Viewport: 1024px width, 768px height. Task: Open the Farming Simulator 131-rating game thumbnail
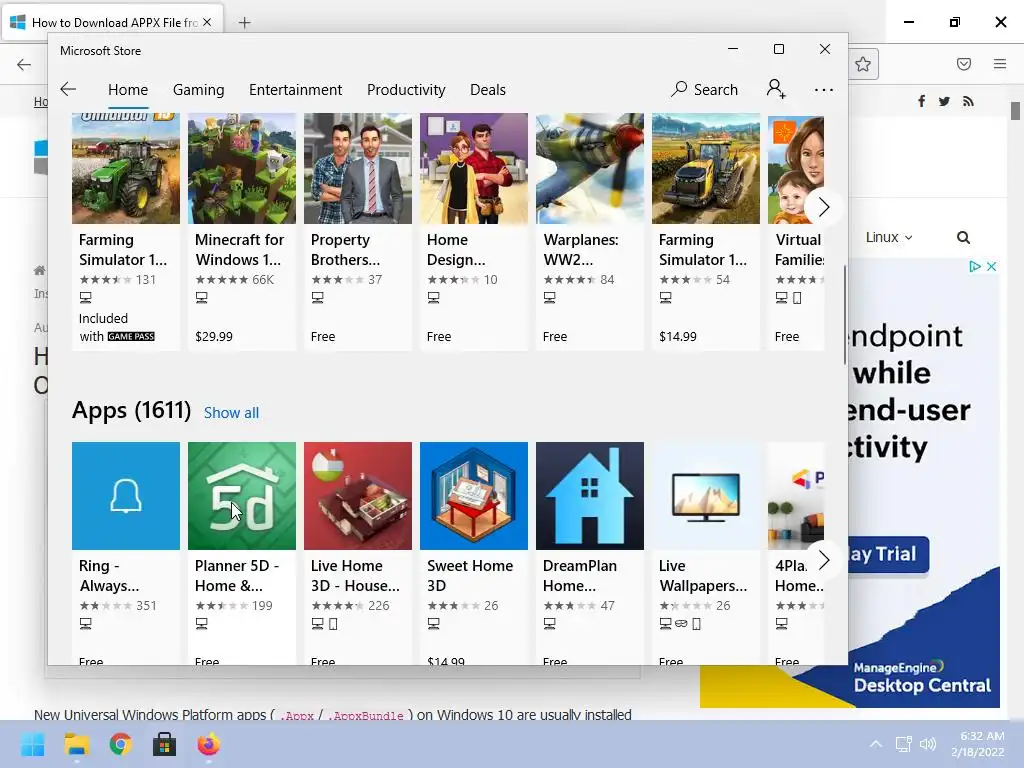click(126, 168)
